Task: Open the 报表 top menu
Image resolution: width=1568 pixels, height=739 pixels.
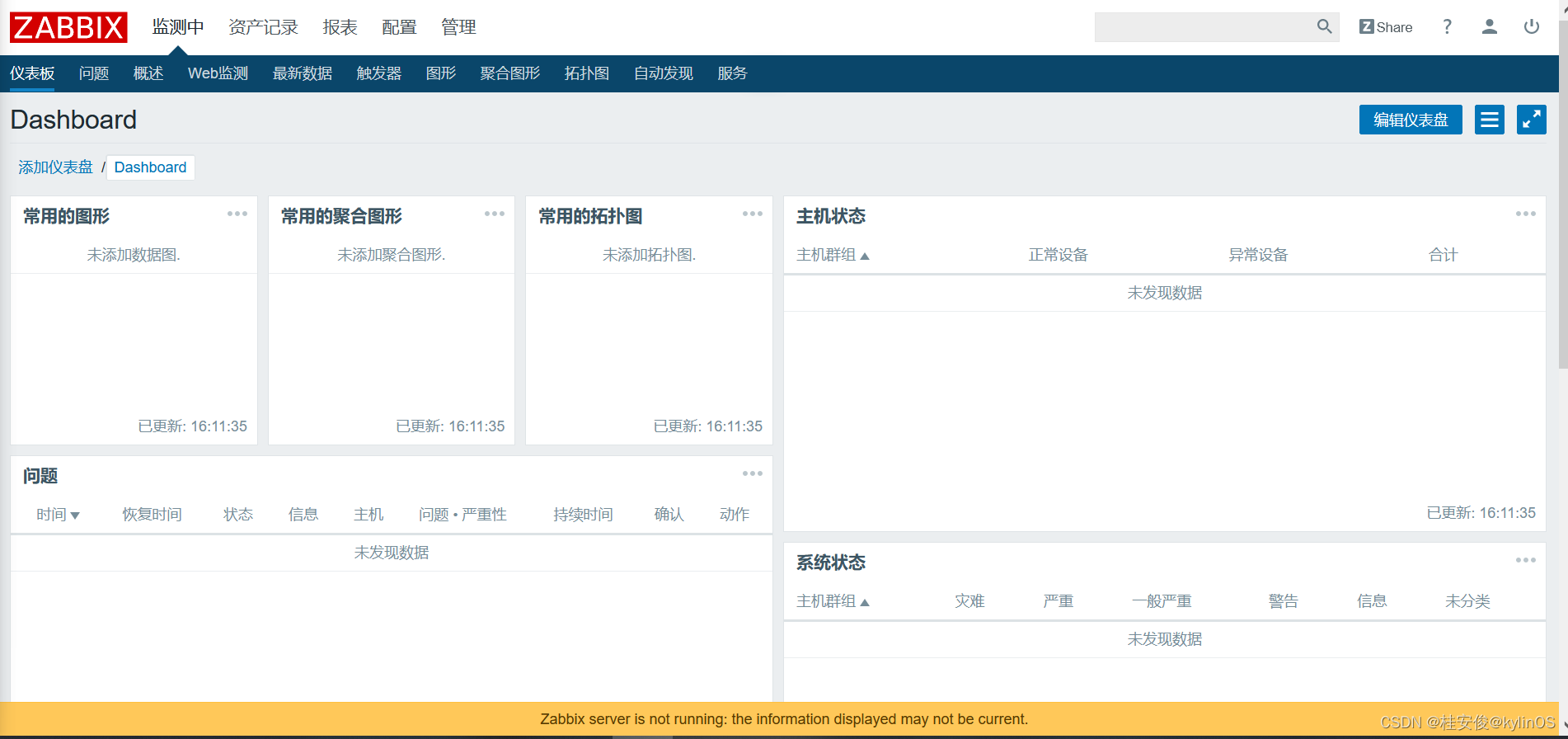Action: [x=340, y=27]
